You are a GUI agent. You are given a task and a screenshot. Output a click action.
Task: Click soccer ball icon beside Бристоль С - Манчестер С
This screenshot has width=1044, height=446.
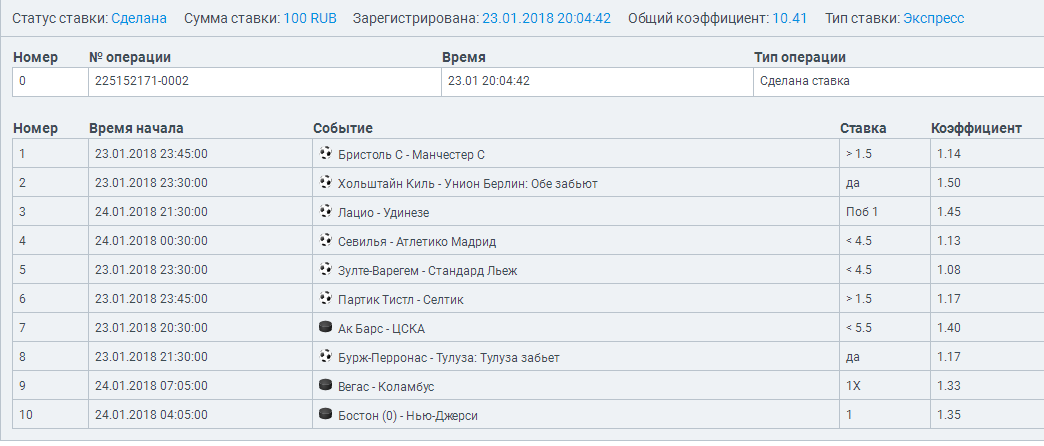click(x=325, y=154)
